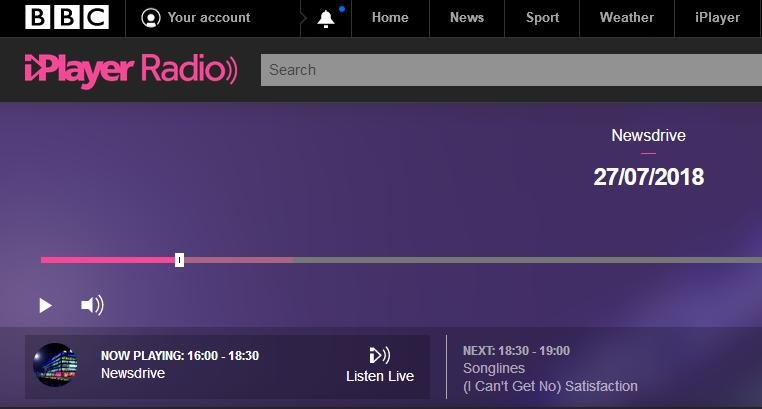Open notifications bell
The height and width of the screenshot is (409, 762).
(x=326, y=18)
